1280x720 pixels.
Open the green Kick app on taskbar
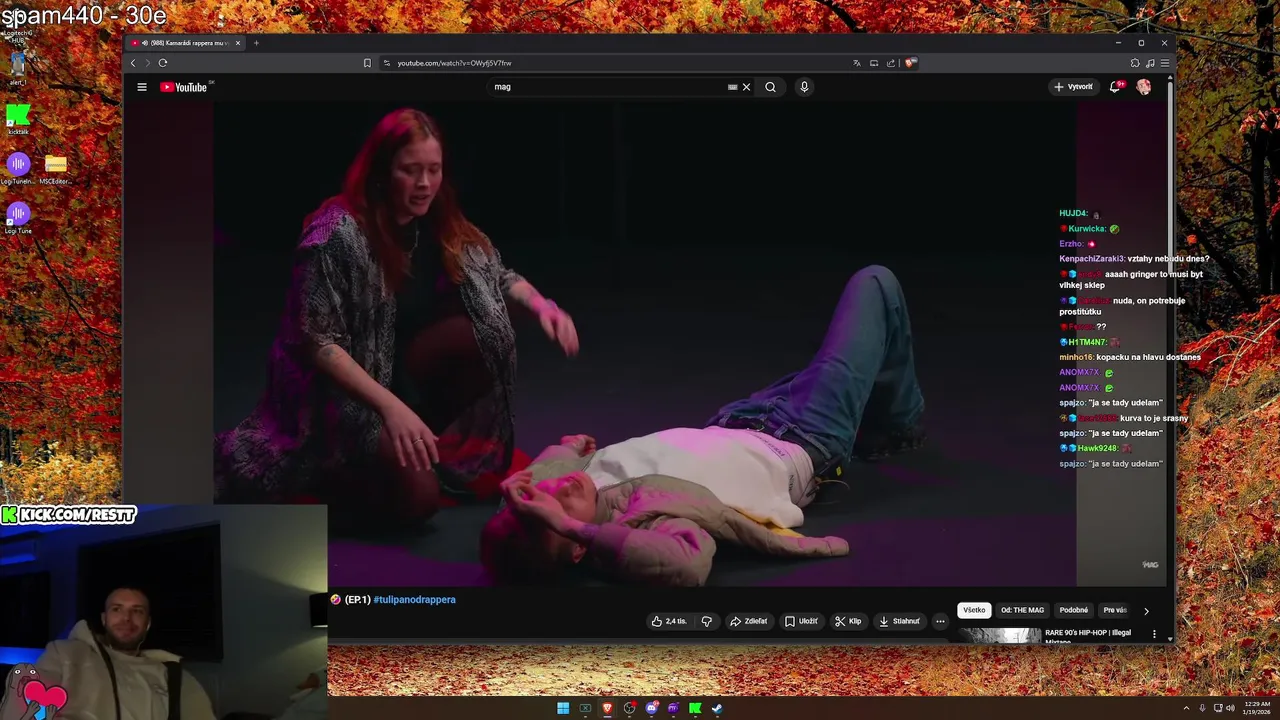pyautogui.click(x=695, y=708)
